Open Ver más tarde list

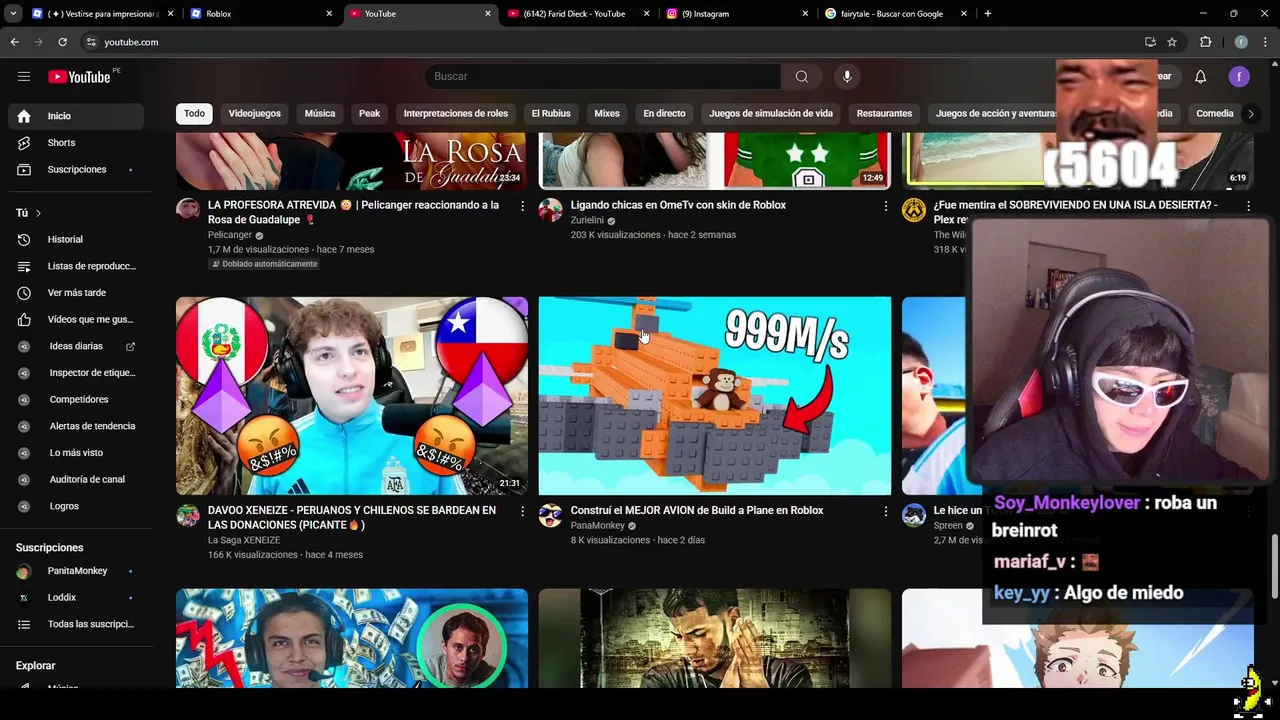point(76,292)
